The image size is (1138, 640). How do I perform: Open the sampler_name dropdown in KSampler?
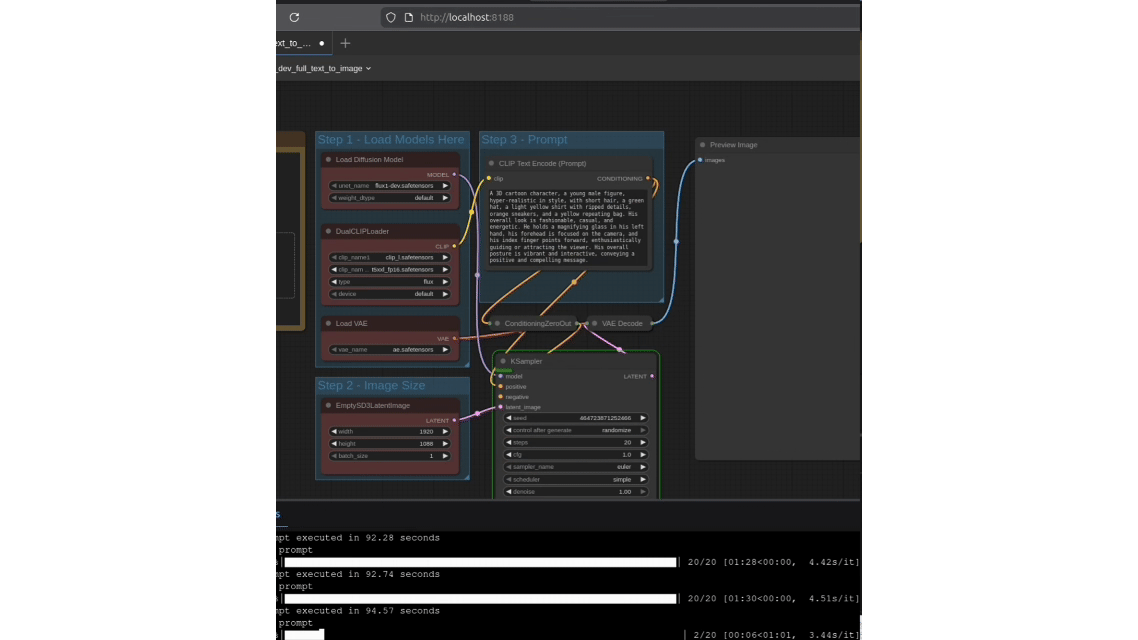click(575, 467)
